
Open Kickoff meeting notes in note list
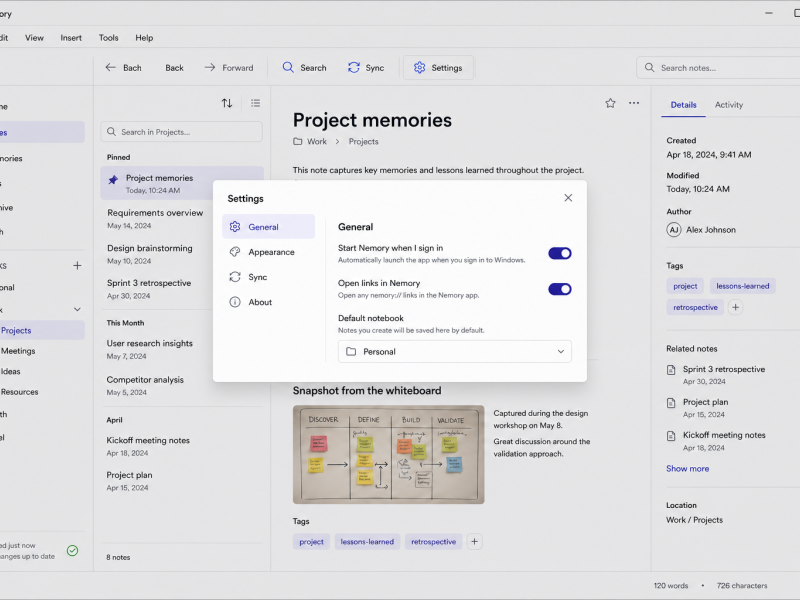148,446
